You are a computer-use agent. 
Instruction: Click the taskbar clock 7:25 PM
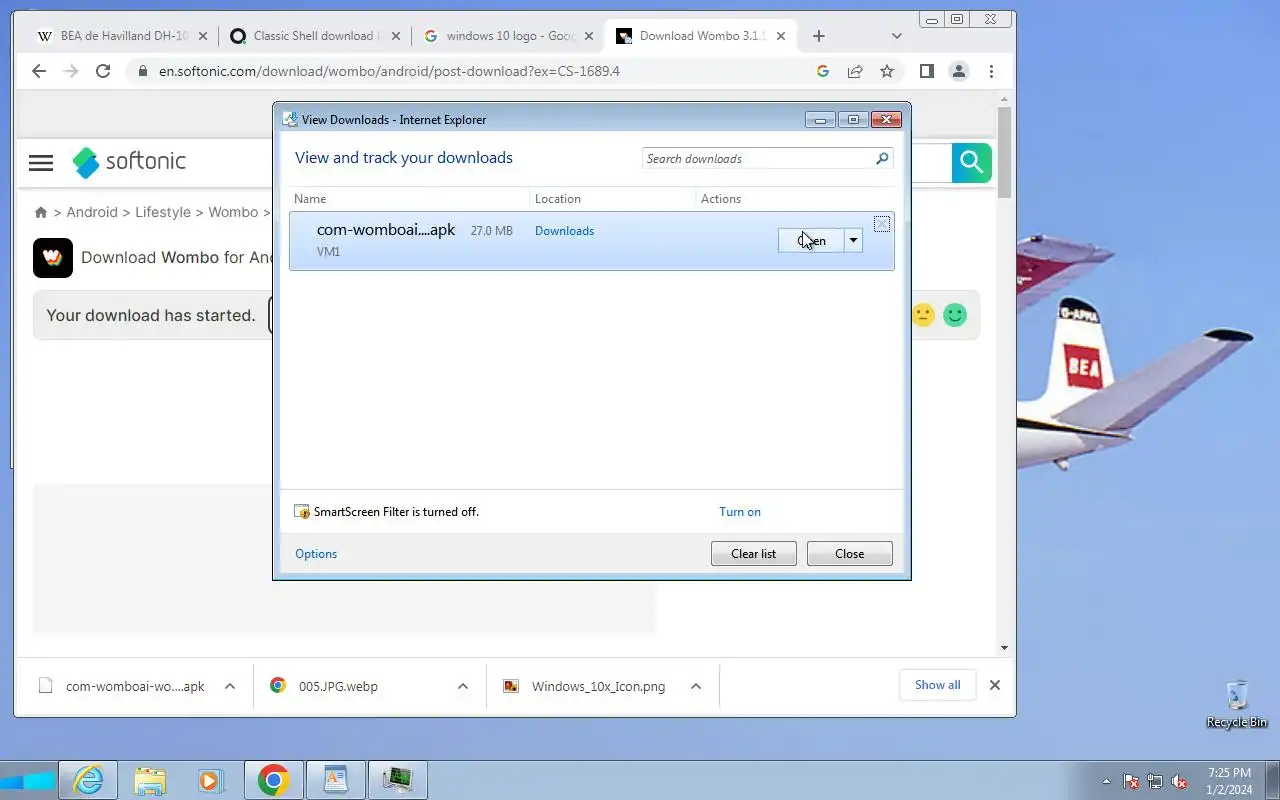point(1229,773)
